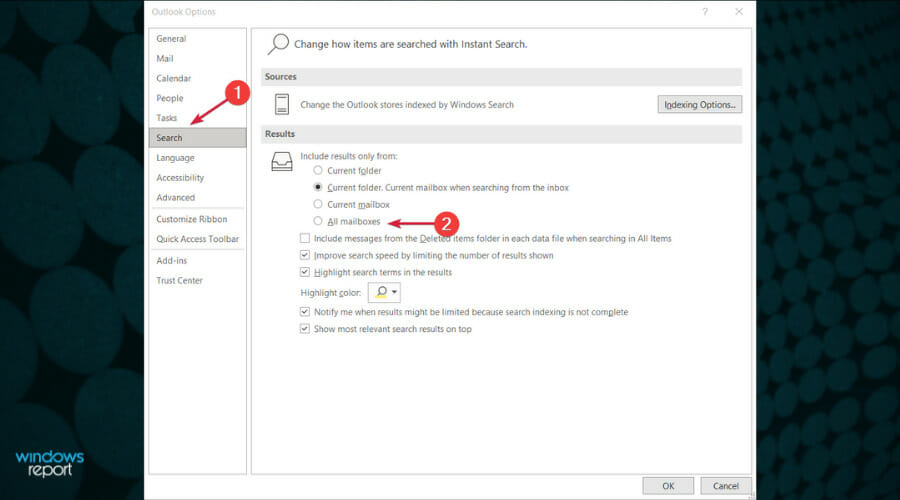Choose the All mailboxes radio option
Screen dimensions: 900x500
pyautogui.click(x=317, y=221)
